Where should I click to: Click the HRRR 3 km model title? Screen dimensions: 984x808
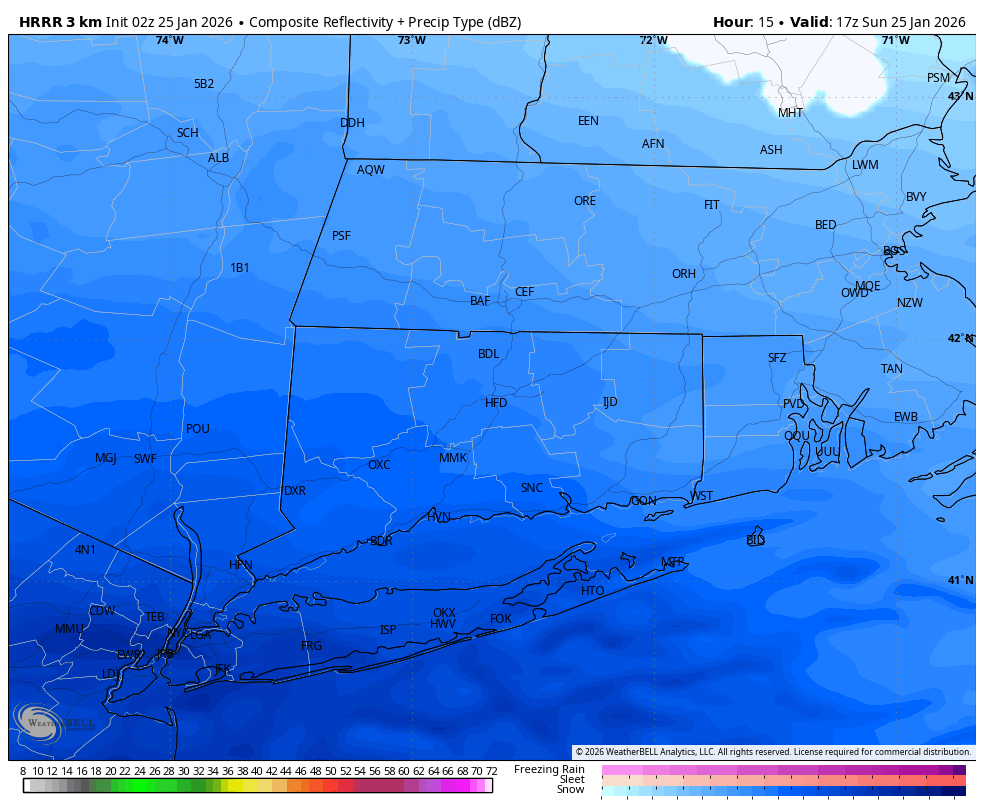[x=60, y=22]
